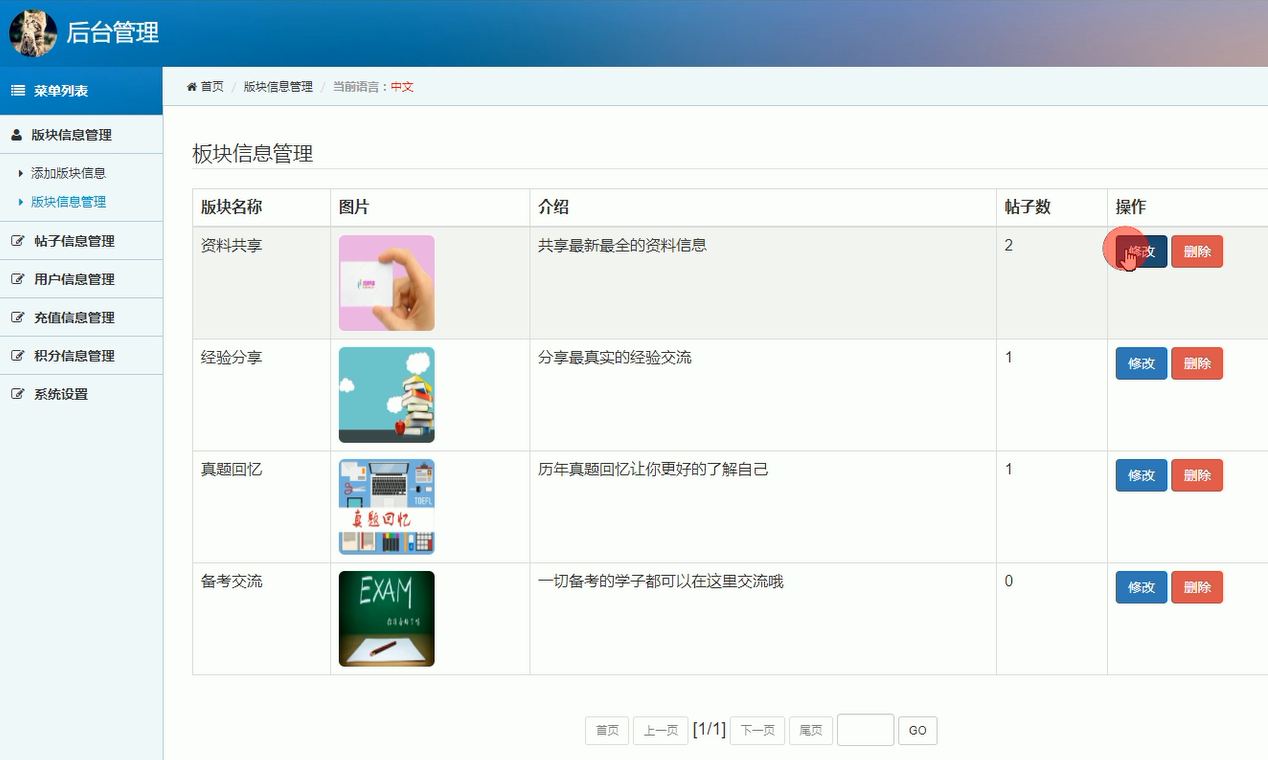Click edit icon beside 系统设置
The image size is (1268, 760).
pos(17,394)
